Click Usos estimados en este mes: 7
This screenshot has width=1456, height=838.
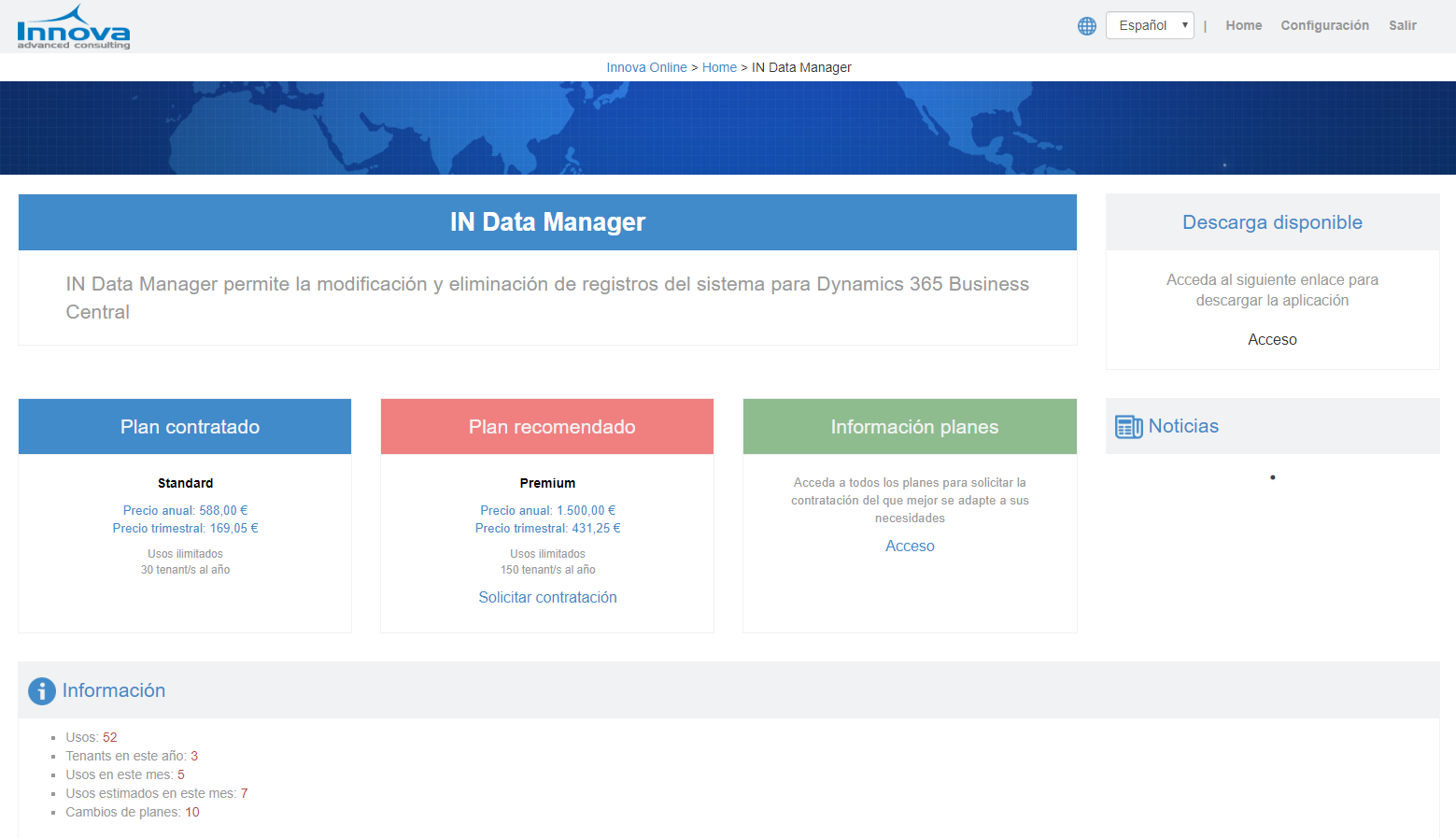click(x=157, y=794)
